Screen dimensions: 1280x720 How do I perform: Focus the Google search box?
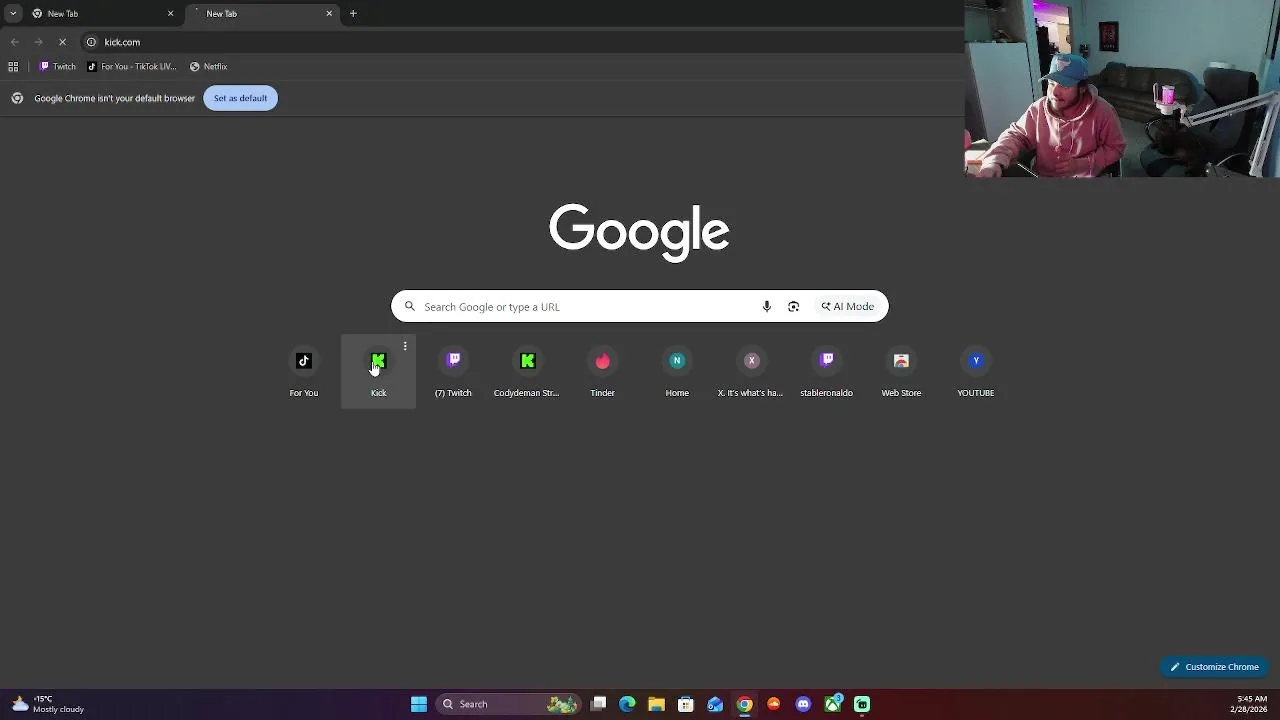click(639, 307)
